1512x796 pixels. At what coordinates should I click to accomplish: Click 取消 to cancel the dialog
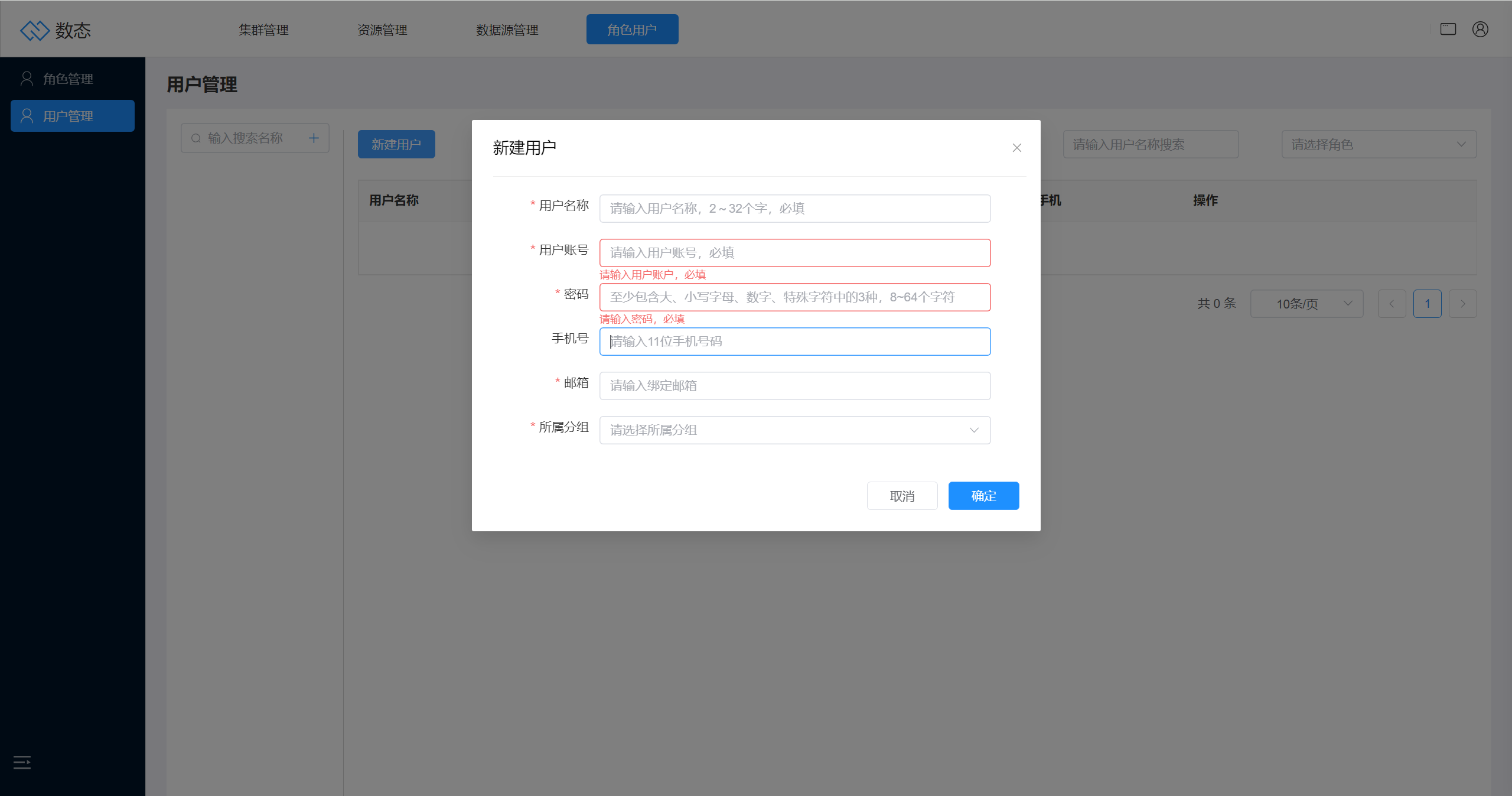(x=902, y=496)
